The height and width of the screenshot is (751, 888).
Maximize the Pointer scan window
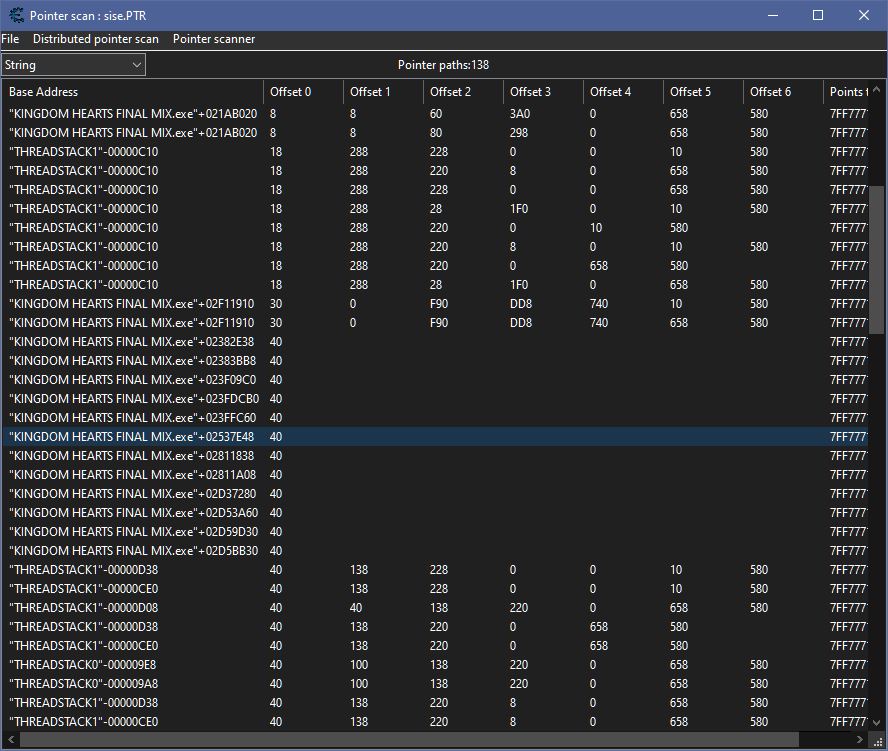coord(817,15)
